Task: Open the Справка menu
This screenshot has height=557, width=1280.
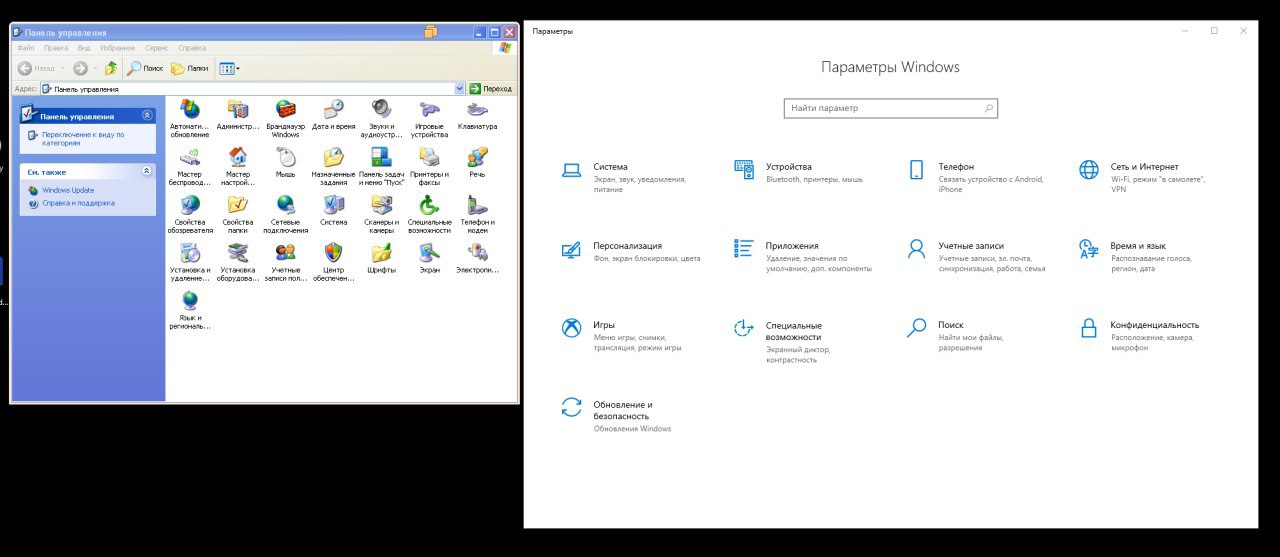Action: click(x=192, y=47)
